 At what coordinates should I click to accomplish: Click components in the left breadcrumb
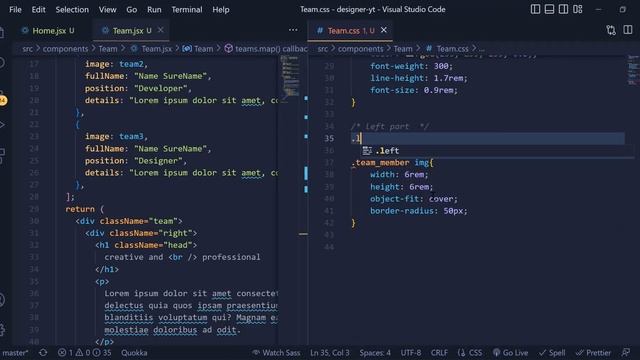[65, 49]
